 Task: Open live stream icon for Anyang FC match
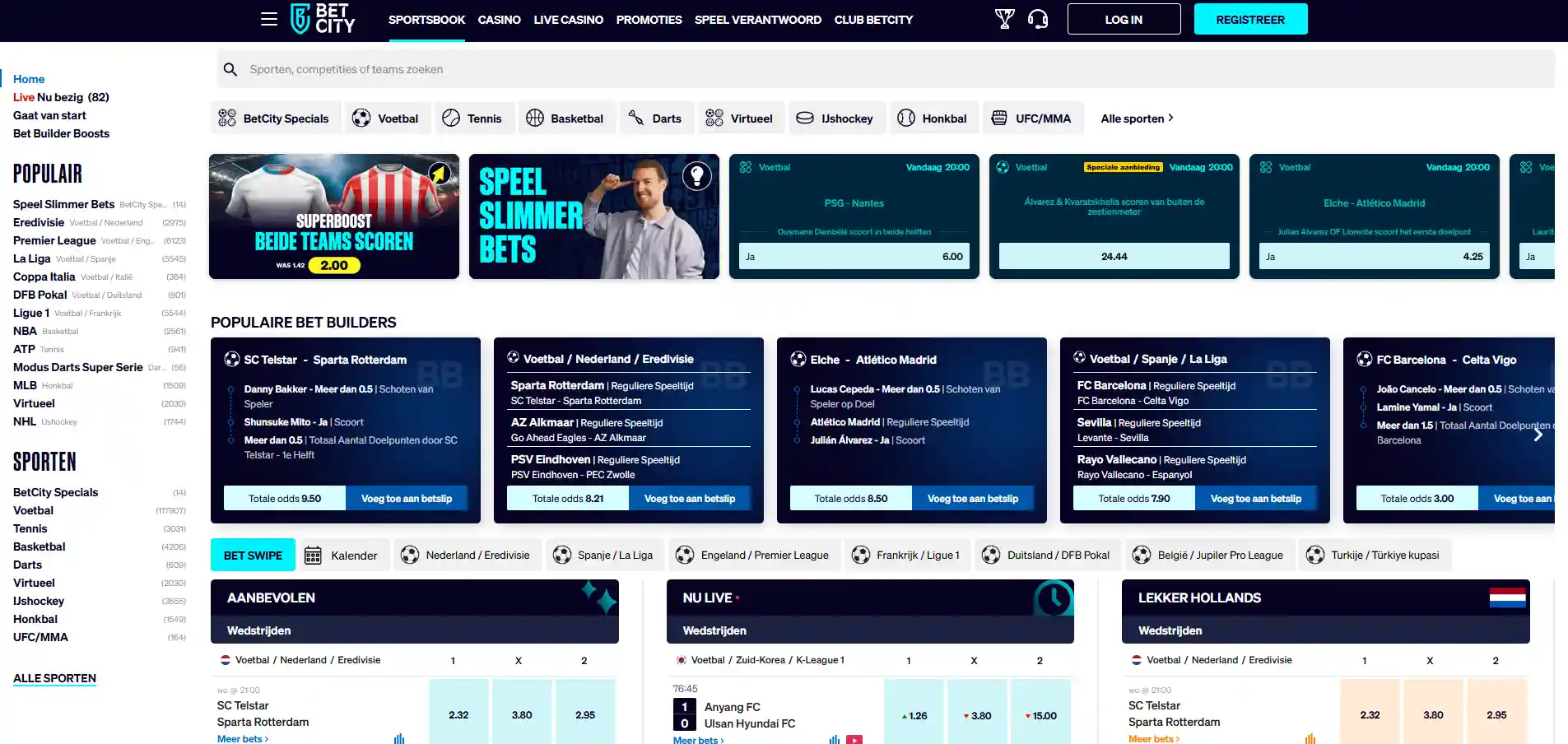(x=855, y=740)
